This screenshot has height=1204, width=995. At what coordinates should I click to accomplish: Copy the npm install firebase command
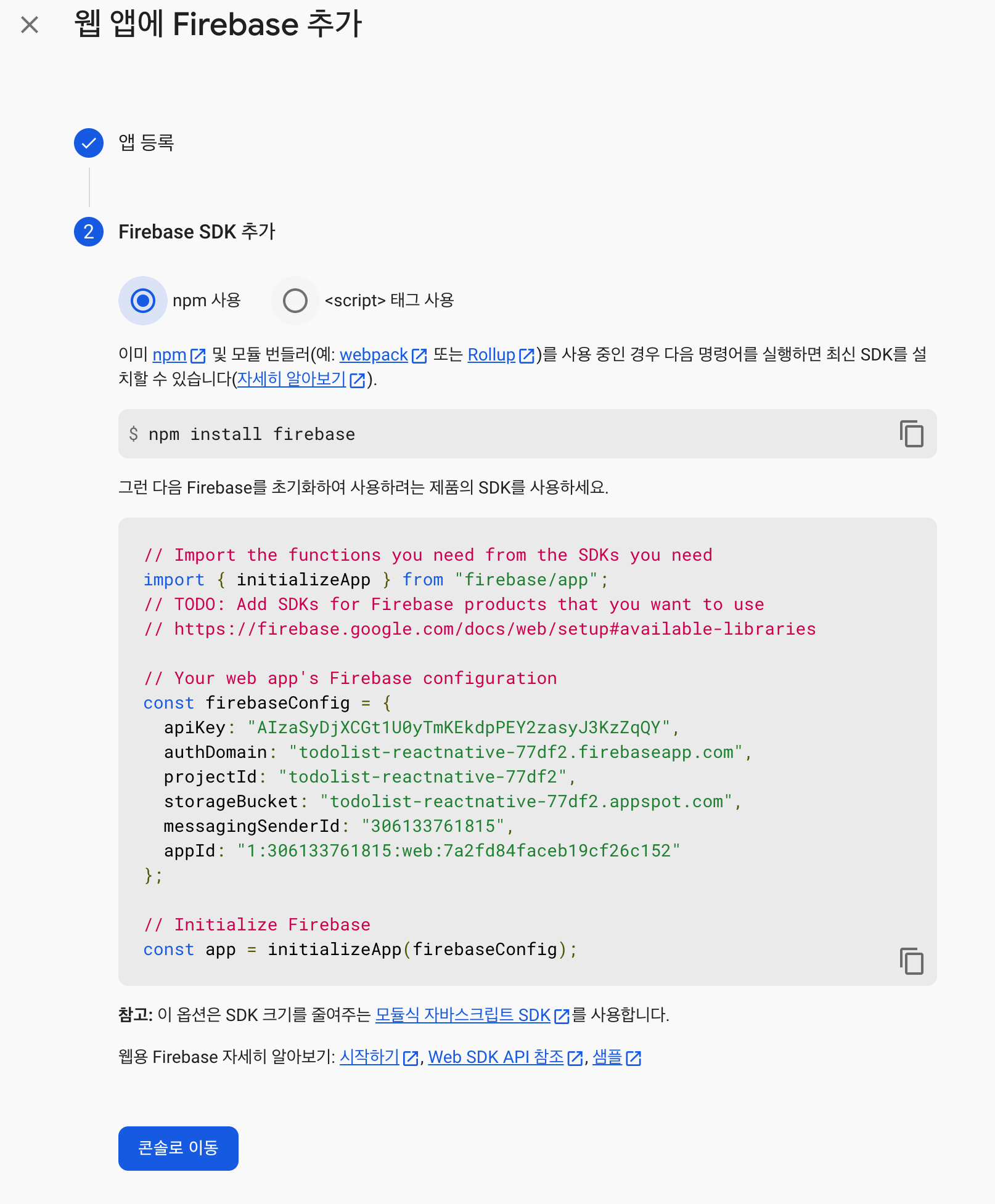click(x=911, y=434)
